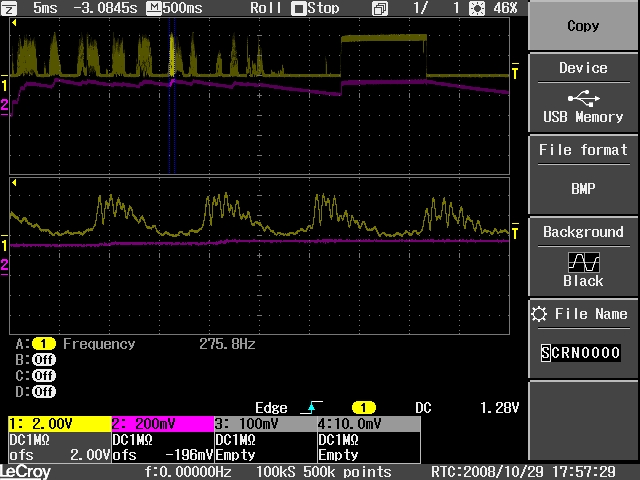Image resolution: width=640 pixels, height=480 pixels.
Task: Click the -3.0845s delay value
Action: click(105, 8)
